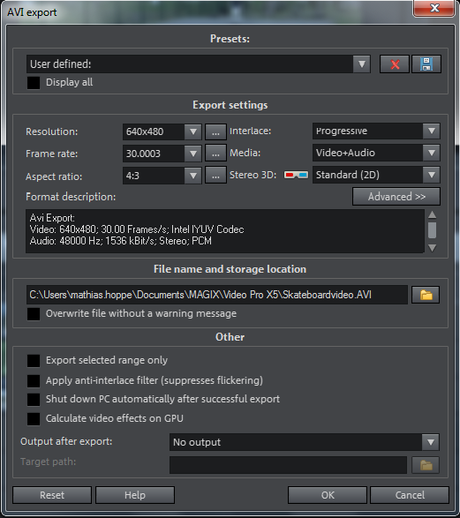This screenshot has width=460, height=518.
Task: Enable Calculate video effects on GPU
Action: [33, 419]
